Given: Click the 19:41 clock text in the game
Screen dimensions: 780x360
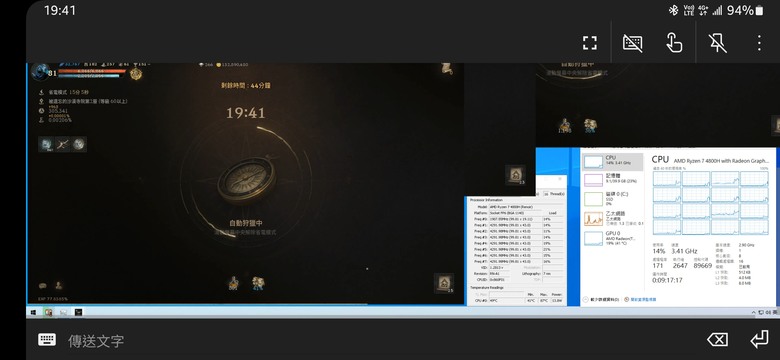Looking at the screenshot, I should click(246, 113).
